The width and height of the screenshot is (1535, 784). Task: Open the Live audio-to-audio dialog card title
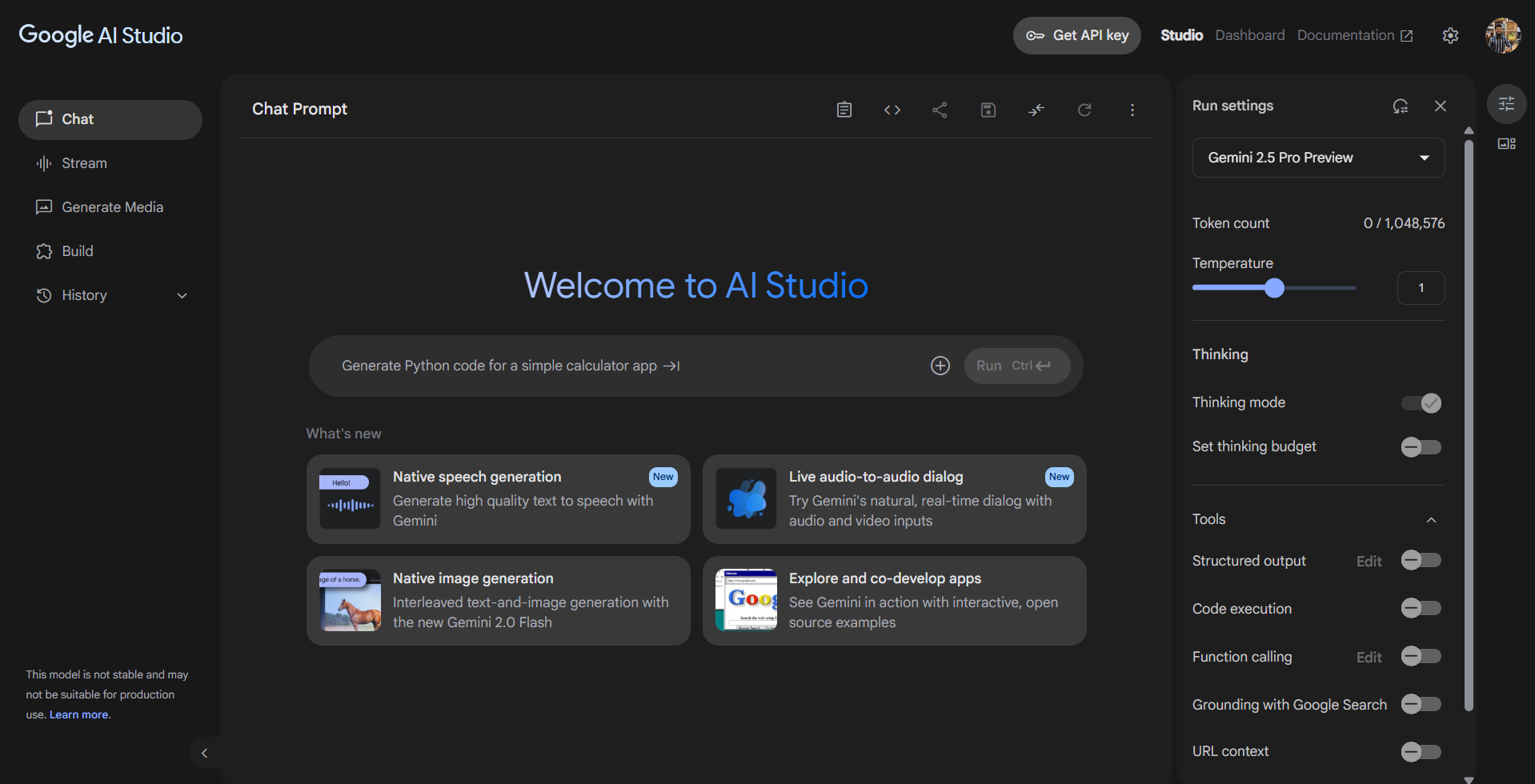876,477
